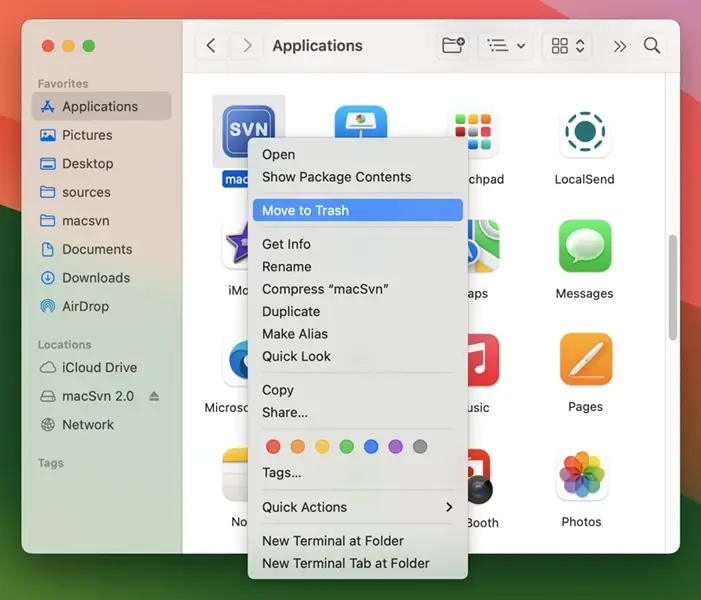
Task: Select the Photo Booth icon
Action: point(480,477)
